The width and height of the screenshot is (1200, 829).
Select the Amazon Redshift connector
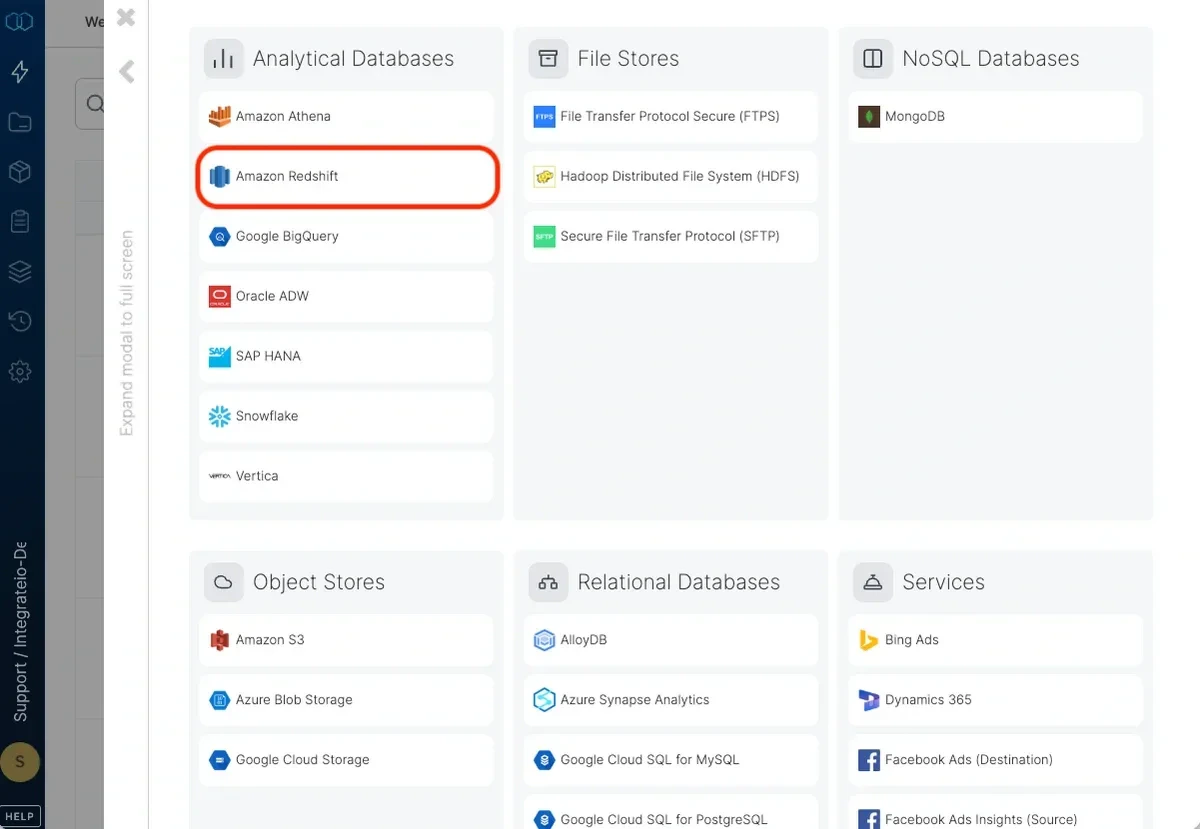click(x=346, y=176)
